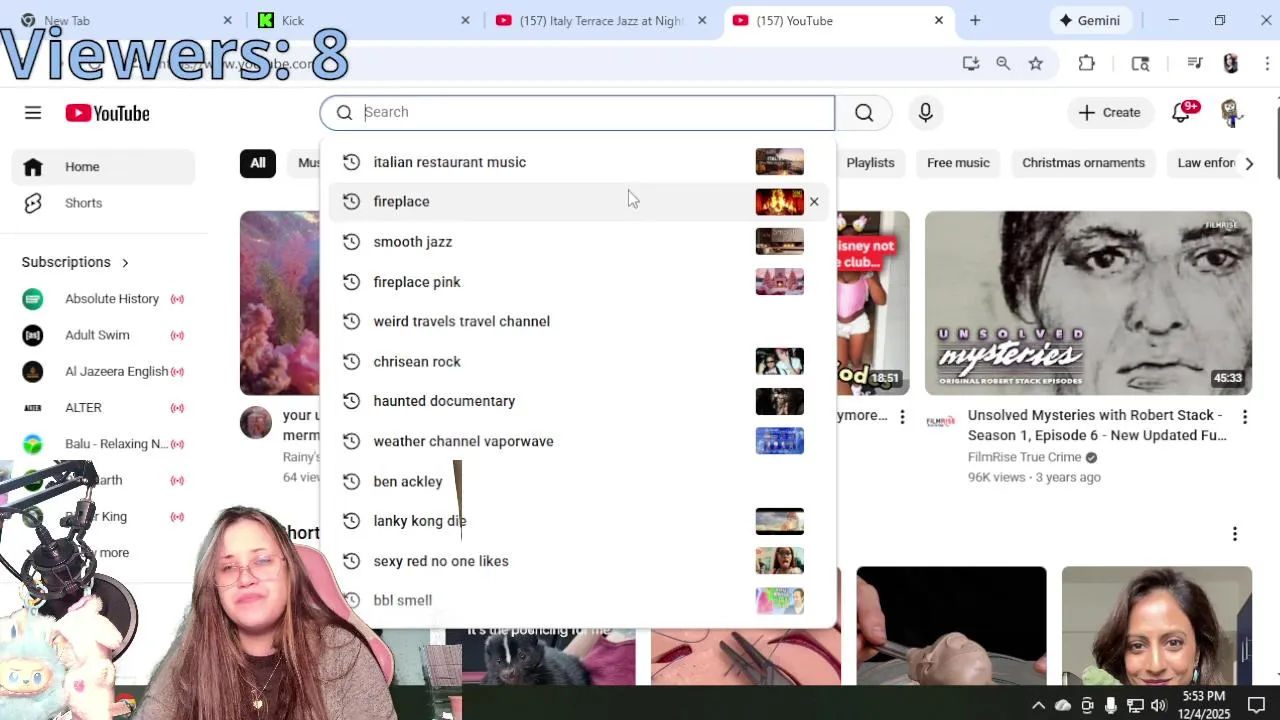Viewport: 1280px width, 720px height.
Task: Go to Home in the sidebar
Action: click(x=104, y=167)
